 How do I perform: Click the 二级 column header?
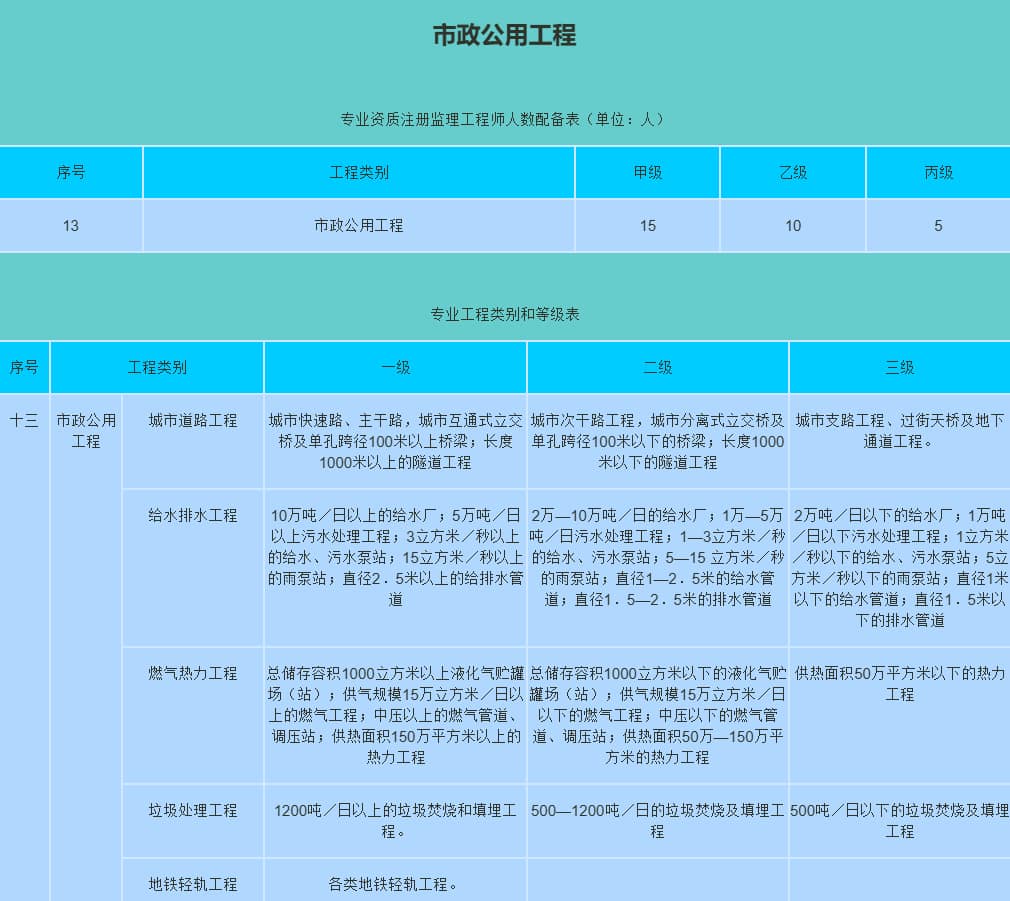[658, 367]
